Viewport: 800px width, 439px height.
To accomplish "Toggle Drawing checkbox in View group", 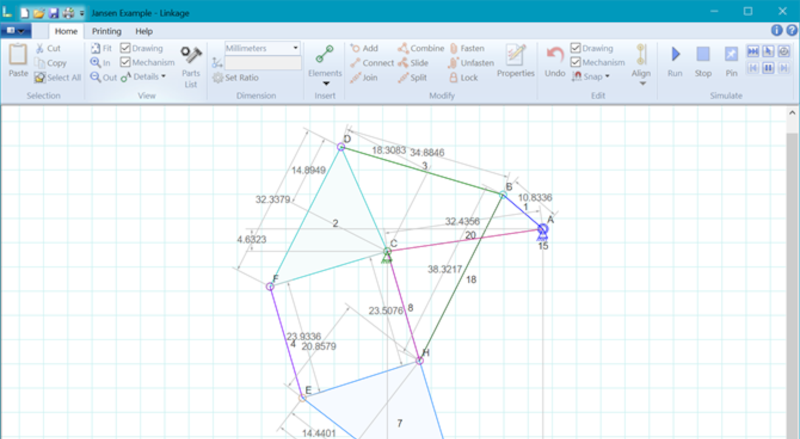I will [126, 48].
